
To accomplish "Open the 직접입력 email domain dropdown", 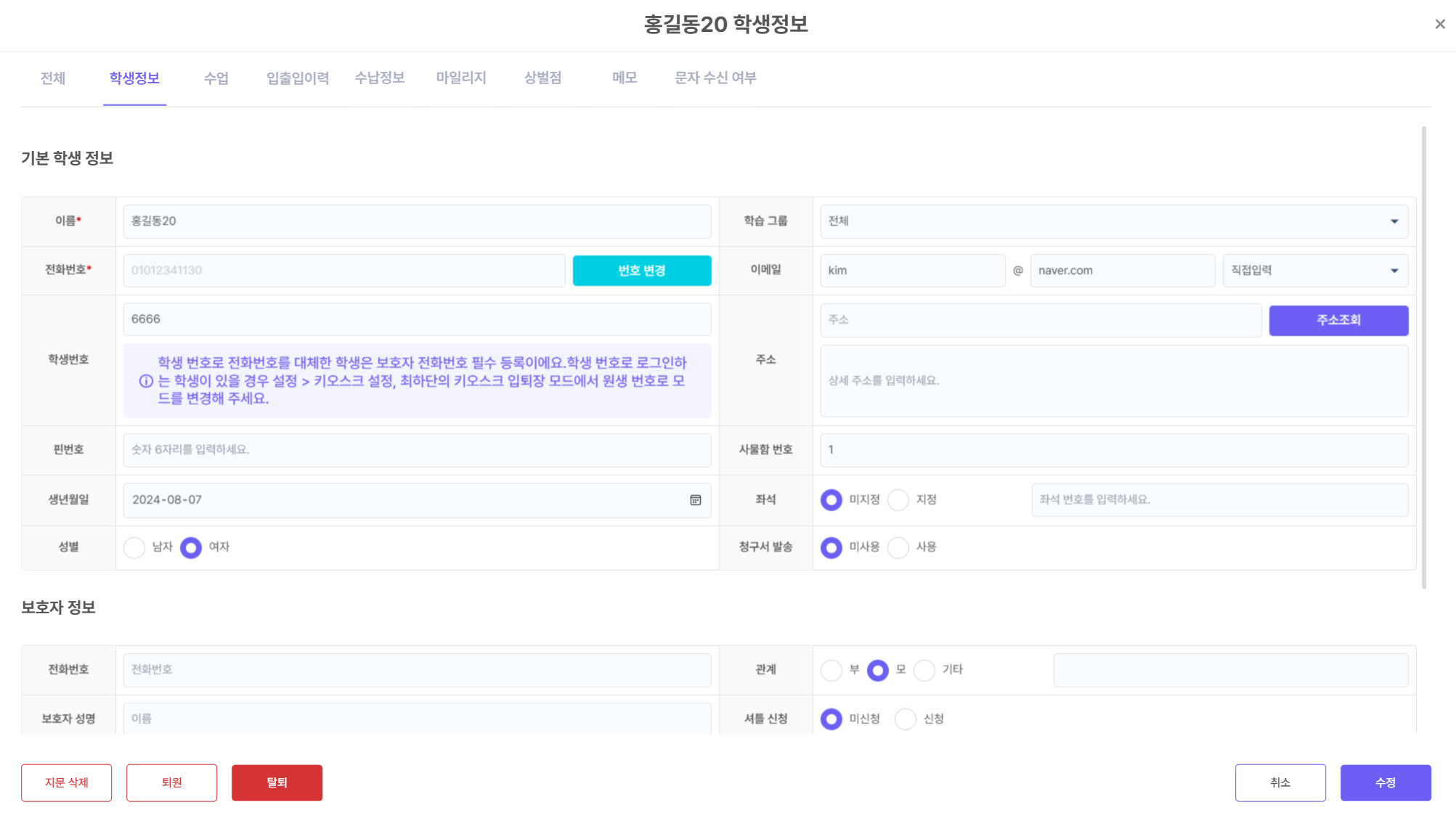I will click(1314, 271).
